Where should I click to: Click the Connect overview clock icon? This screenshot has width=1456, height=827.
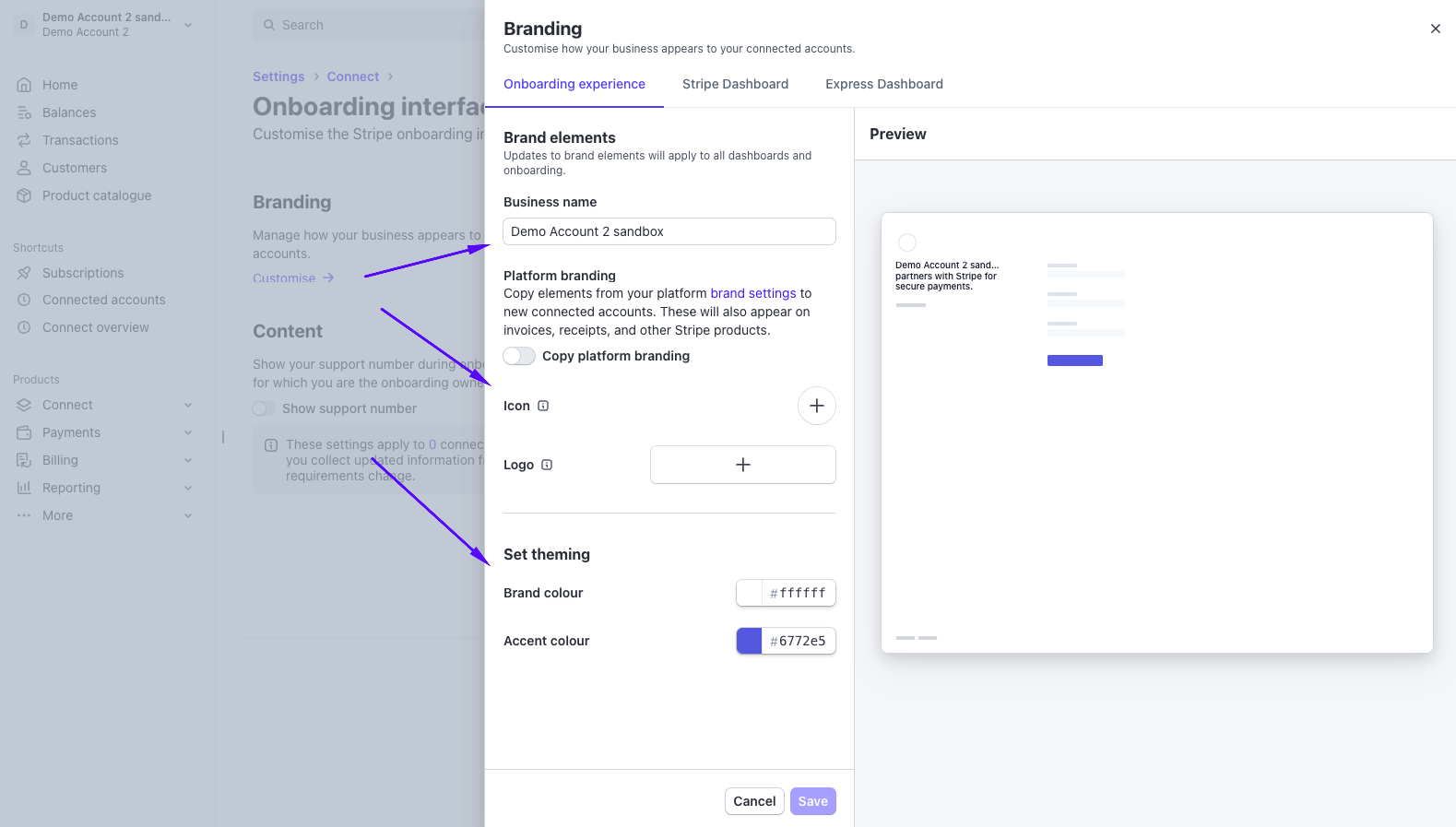[24, 327]
